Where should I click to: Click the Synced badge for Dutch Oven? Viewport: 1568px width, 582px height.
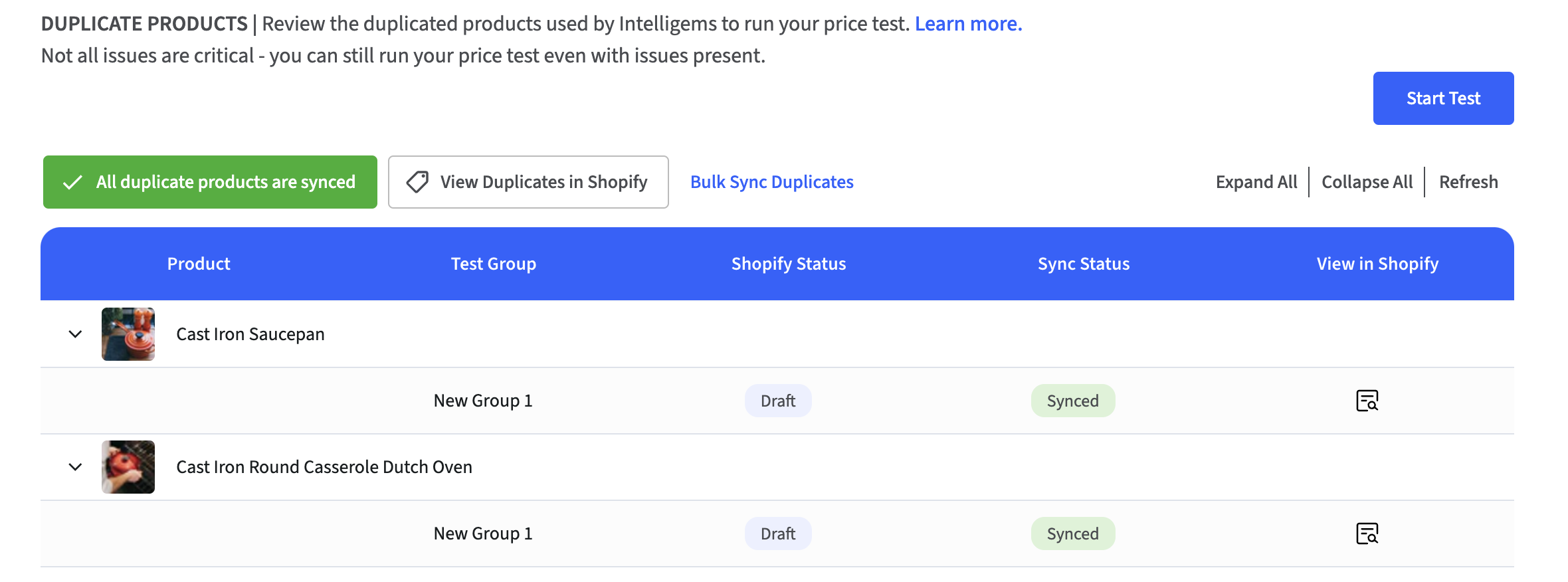[x=1072, y=533]
